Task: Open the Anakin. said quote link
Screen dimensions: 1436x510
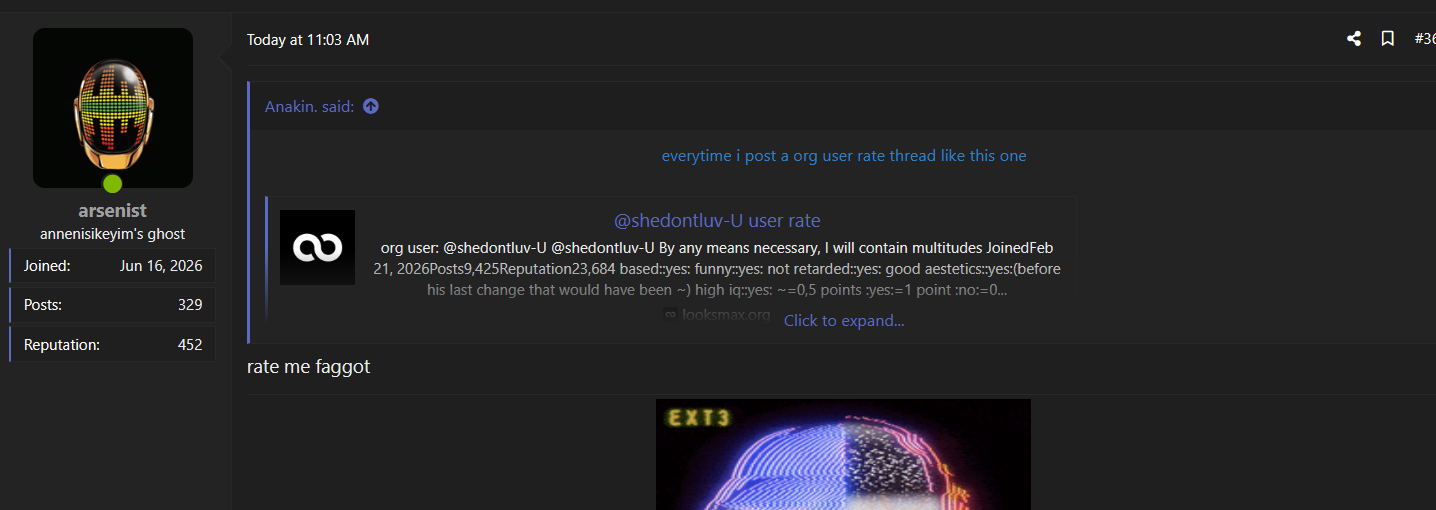Action: tap(309, 106)
